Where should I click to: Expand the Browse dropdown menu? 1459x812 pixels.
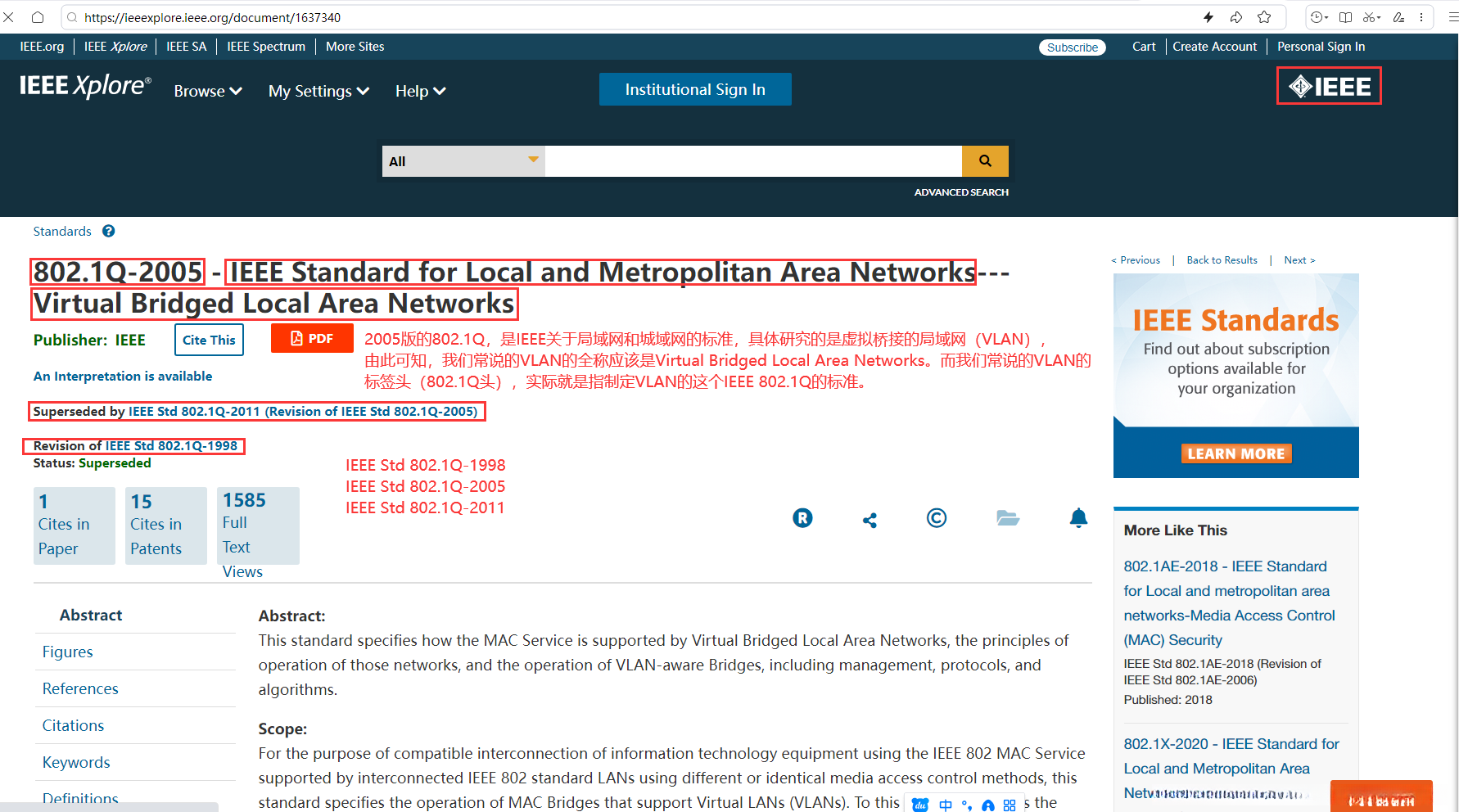coord(208,91)
